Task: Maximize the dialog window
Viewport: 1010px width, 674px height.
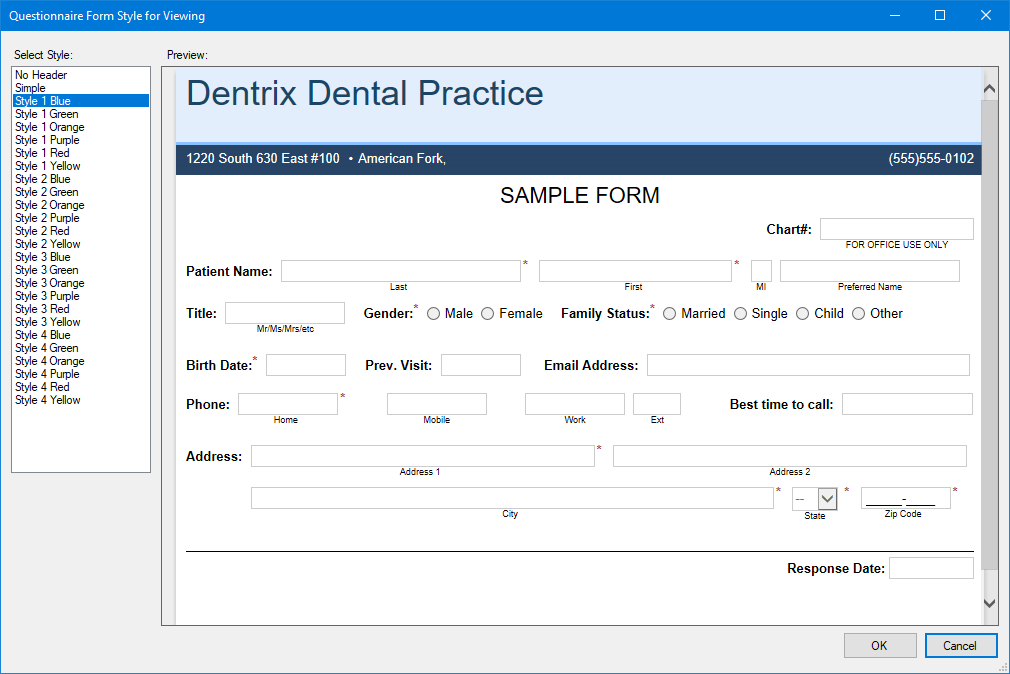Action: point(939,15)
